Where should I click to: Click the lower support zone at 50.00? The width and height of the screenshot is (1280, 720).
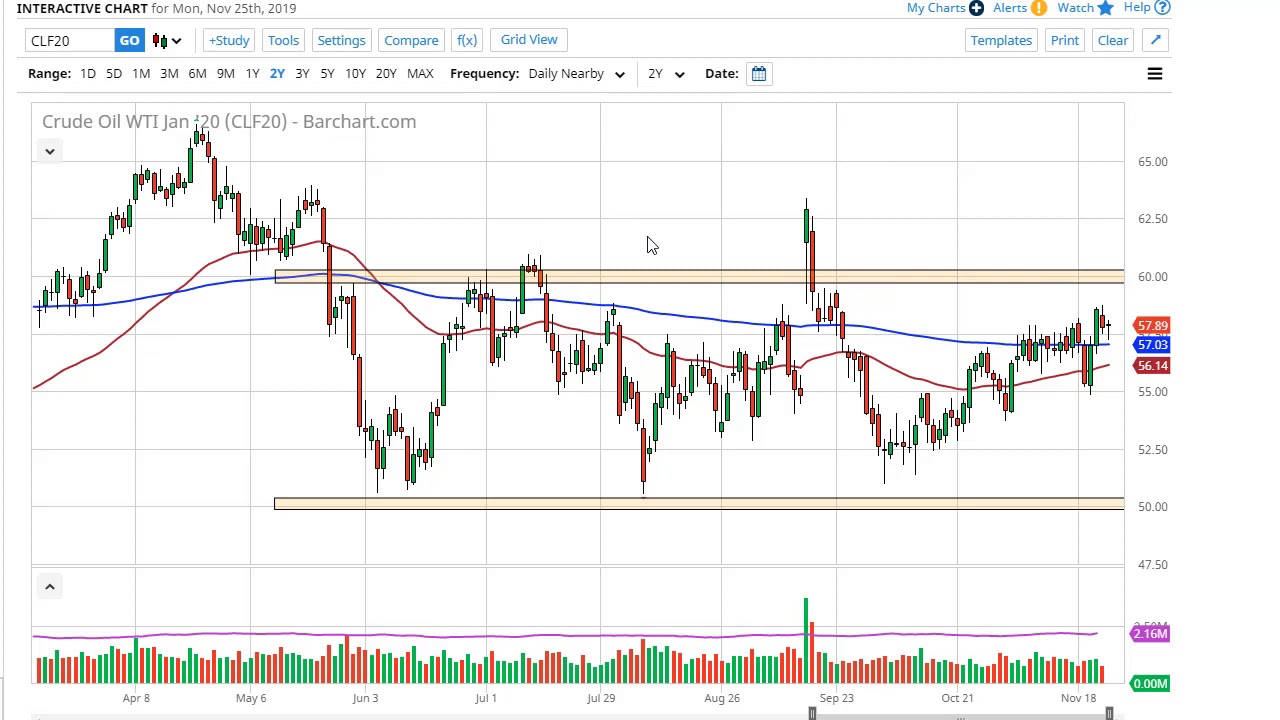point(699,504)
